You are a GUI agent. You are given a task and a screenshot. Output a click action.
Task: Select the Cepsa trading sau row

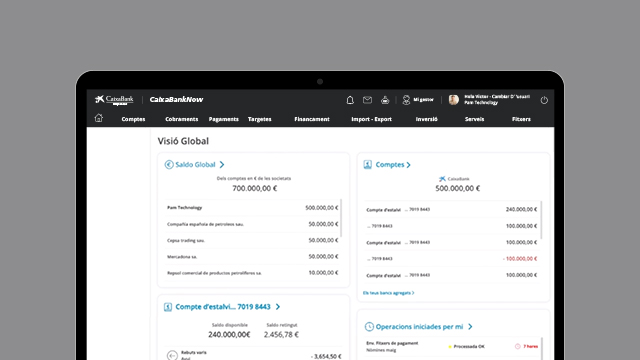(252, 240)
